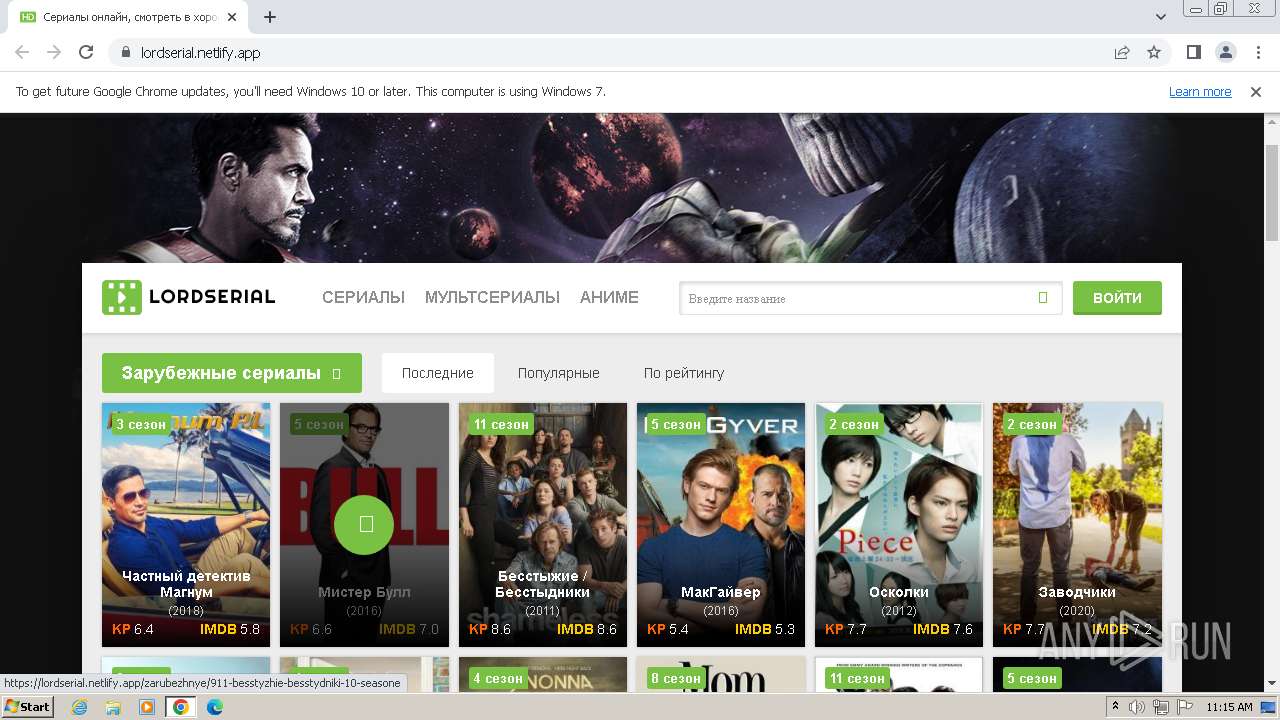Open the Chrome three-dot menu

click(x=1257, y=53)
